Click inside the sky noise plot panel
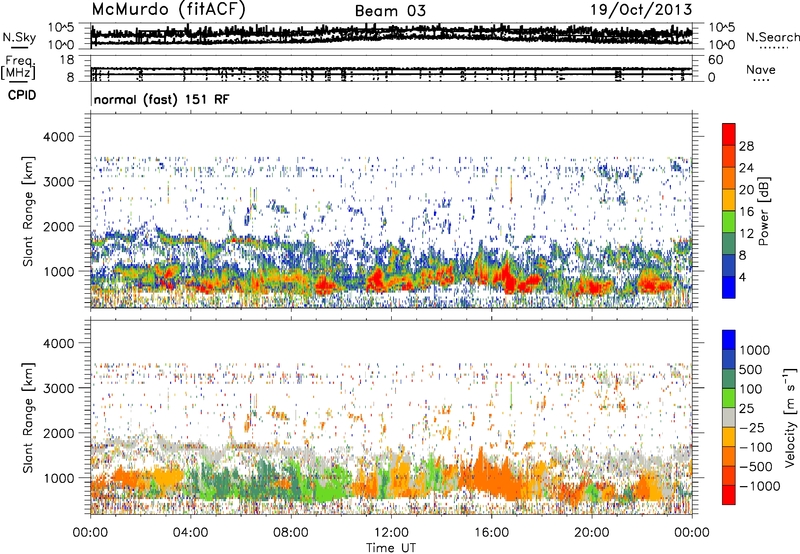The height and width of the screenshot is (554, 800). (x=391, y=36)
